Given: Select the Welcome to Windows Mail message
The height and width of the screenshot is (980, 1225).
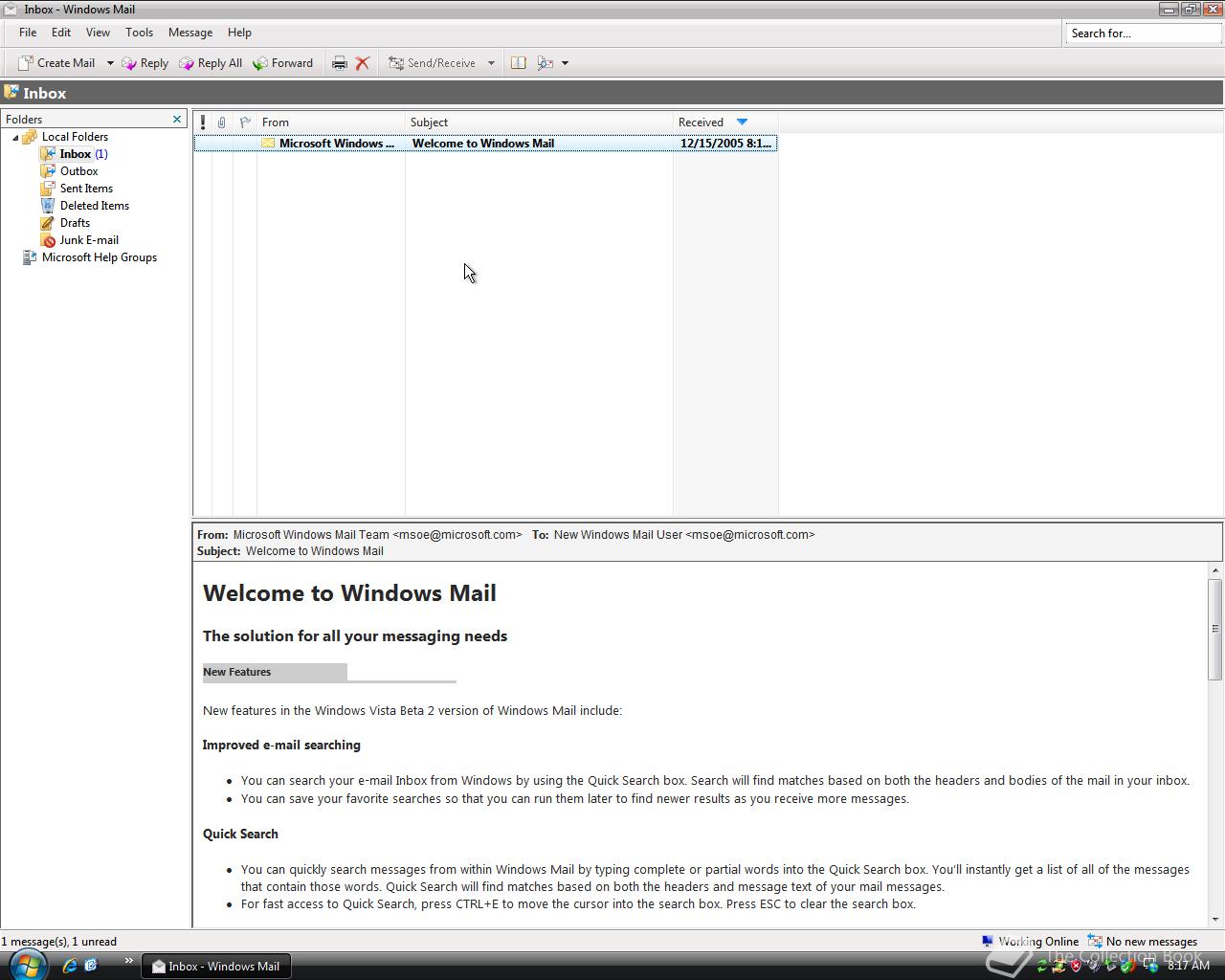Looking at the screenshot, I should [485, 144].
